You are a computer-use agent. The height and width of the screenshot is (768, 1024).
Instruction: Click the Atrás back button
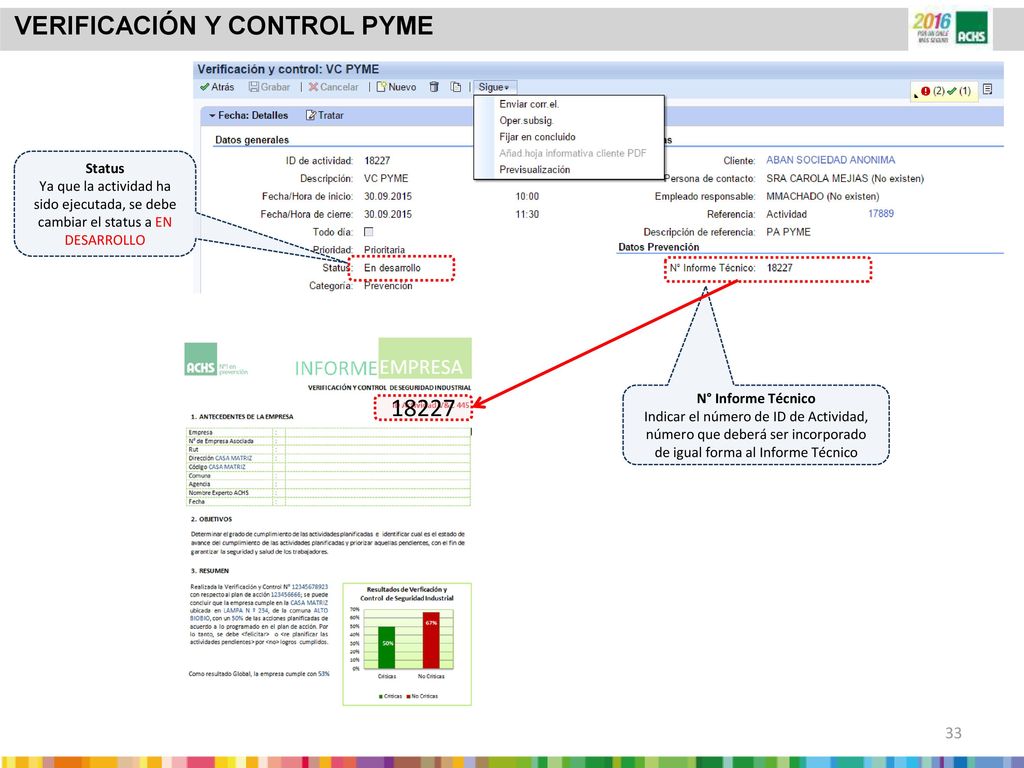(x=217, y=87)
